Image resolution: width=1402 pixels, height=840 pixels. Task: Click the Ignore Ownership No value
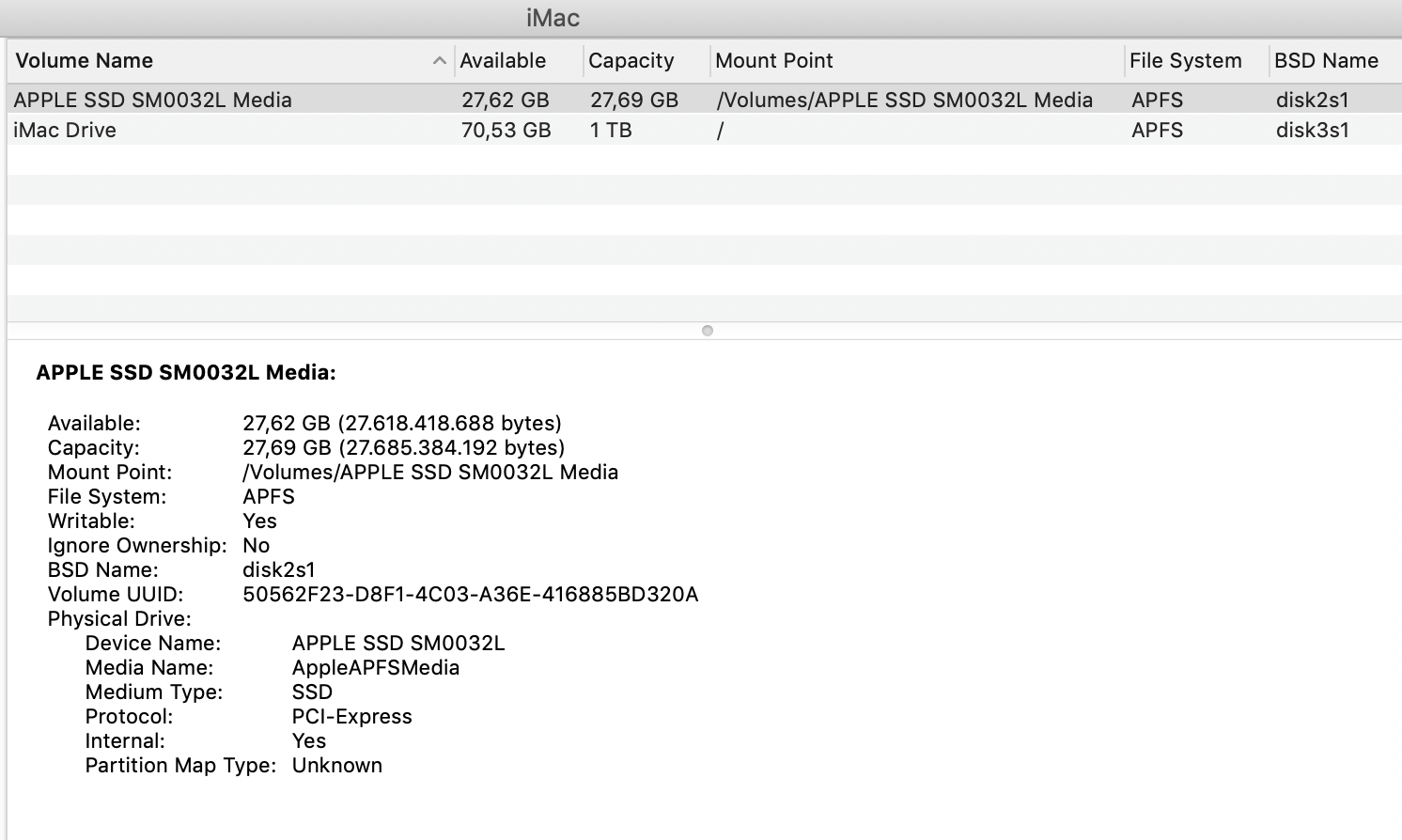click(x=256, y=545)
